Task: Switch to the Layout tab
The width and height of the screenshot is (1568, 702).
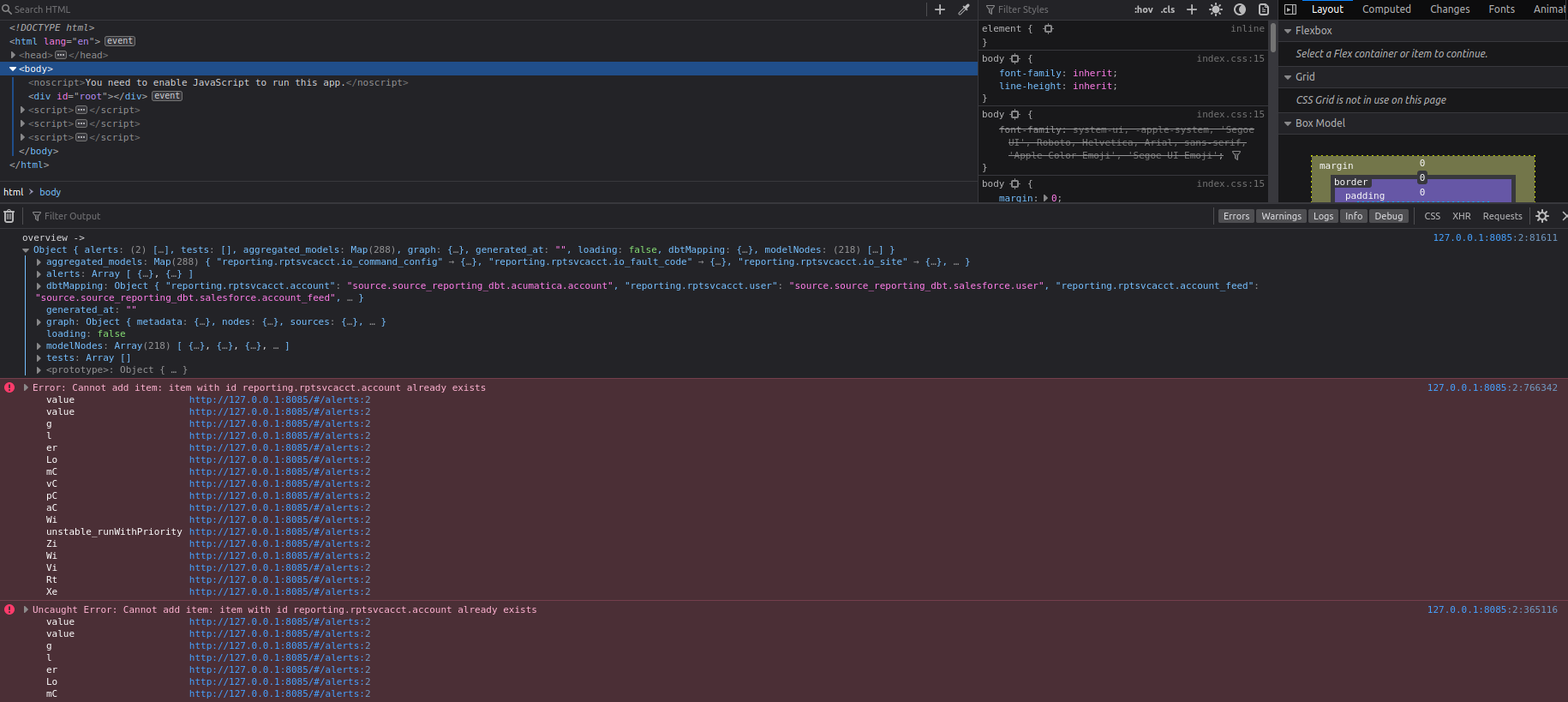Action: pyautogui.click(x=1327, y=9)
